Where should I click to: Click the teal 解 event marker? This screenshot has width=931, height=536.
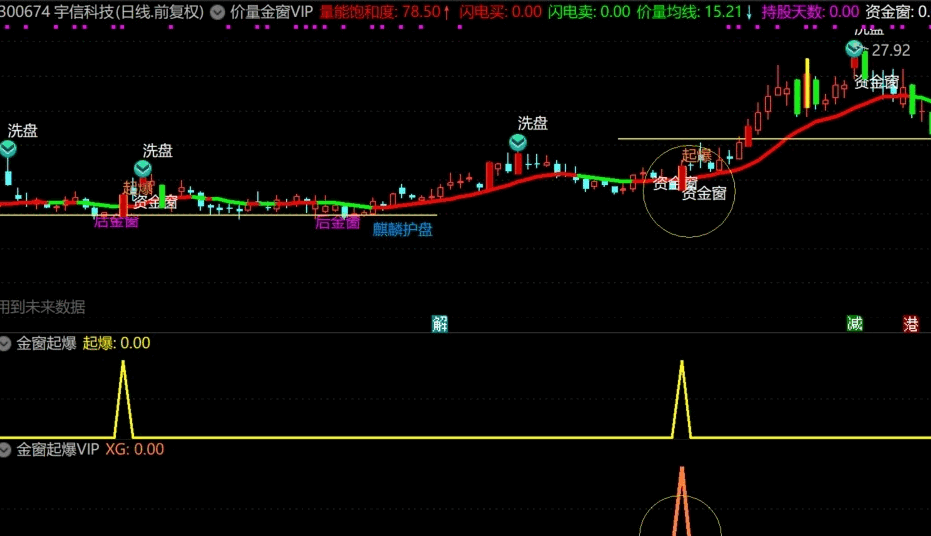[x=439, y=323]
